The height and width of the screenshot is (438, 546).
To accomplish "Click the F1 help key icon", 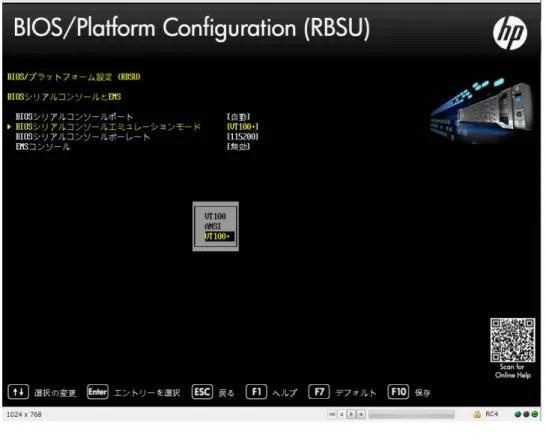I will (256, 392).
